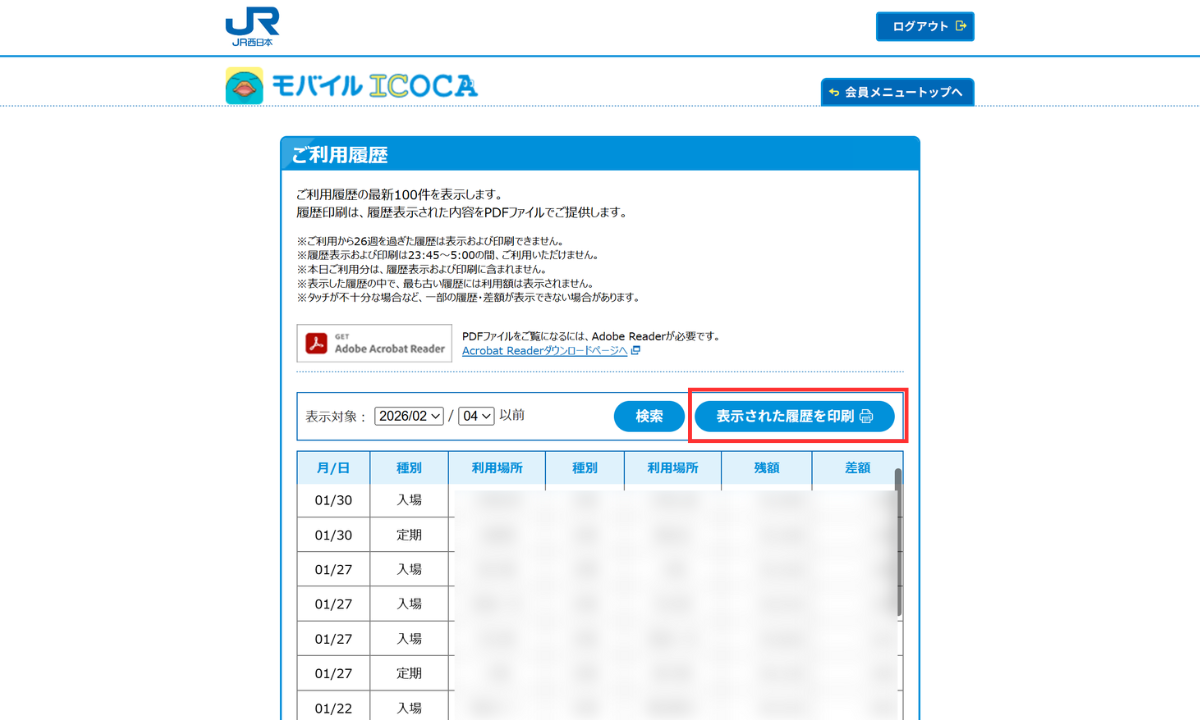Image resolution: width=1200 pixels, height=720 pixels.
Task: Click 表示された履歴を印刷 print button
Action: tap(795, 416)
